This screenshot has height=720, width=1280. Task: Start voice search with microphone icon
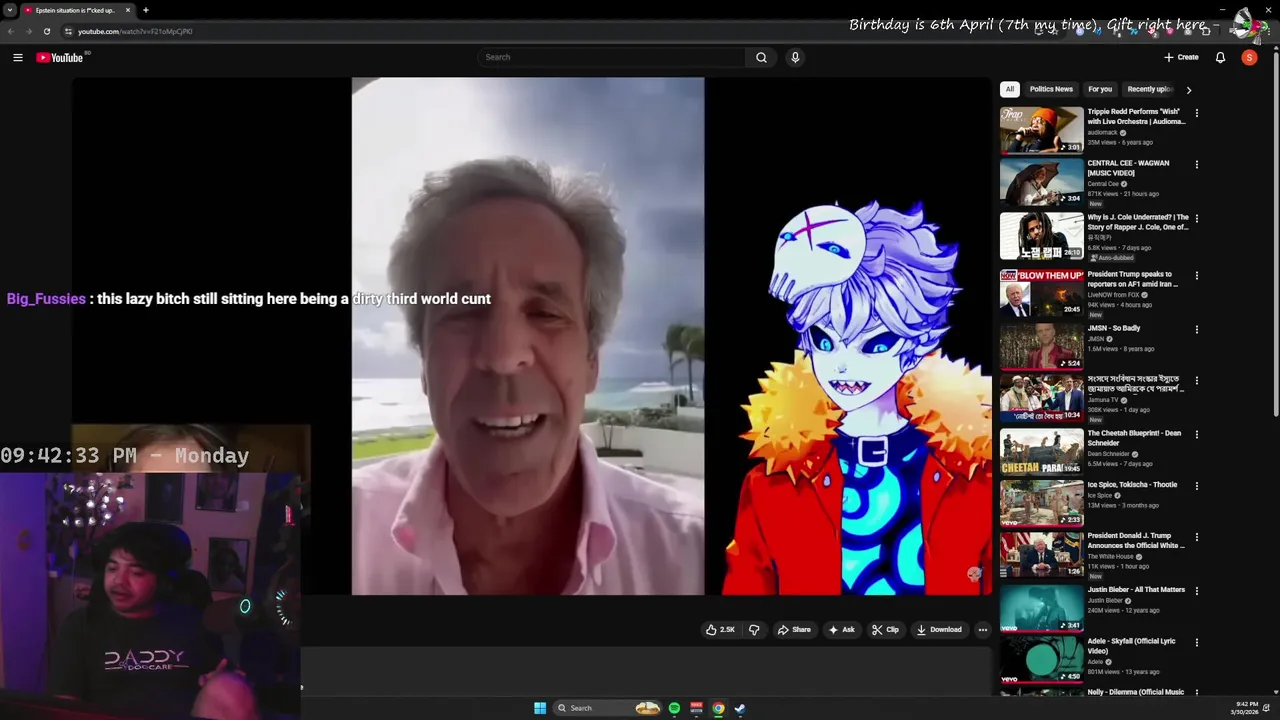pos(795,57)
